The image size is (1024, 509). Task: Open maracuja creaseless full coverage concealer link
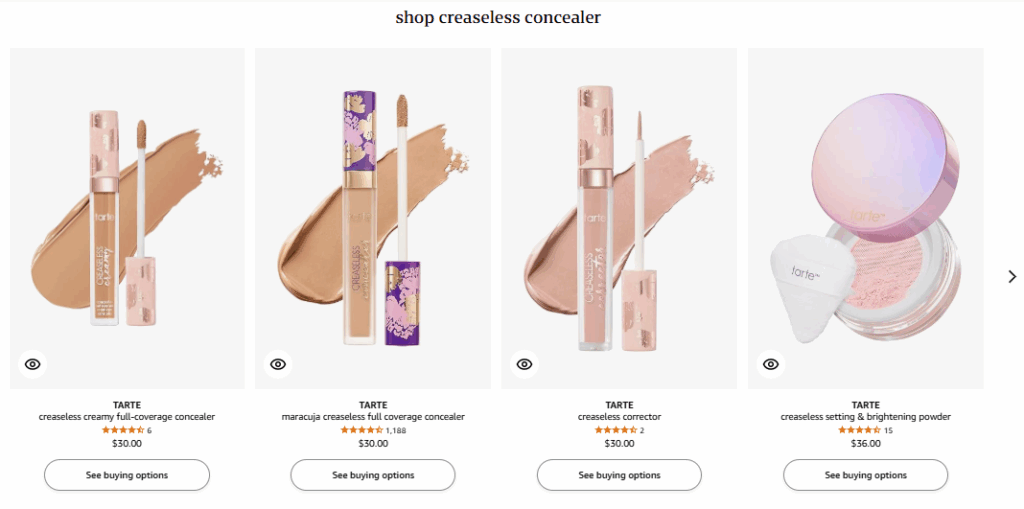pos(373,417)
